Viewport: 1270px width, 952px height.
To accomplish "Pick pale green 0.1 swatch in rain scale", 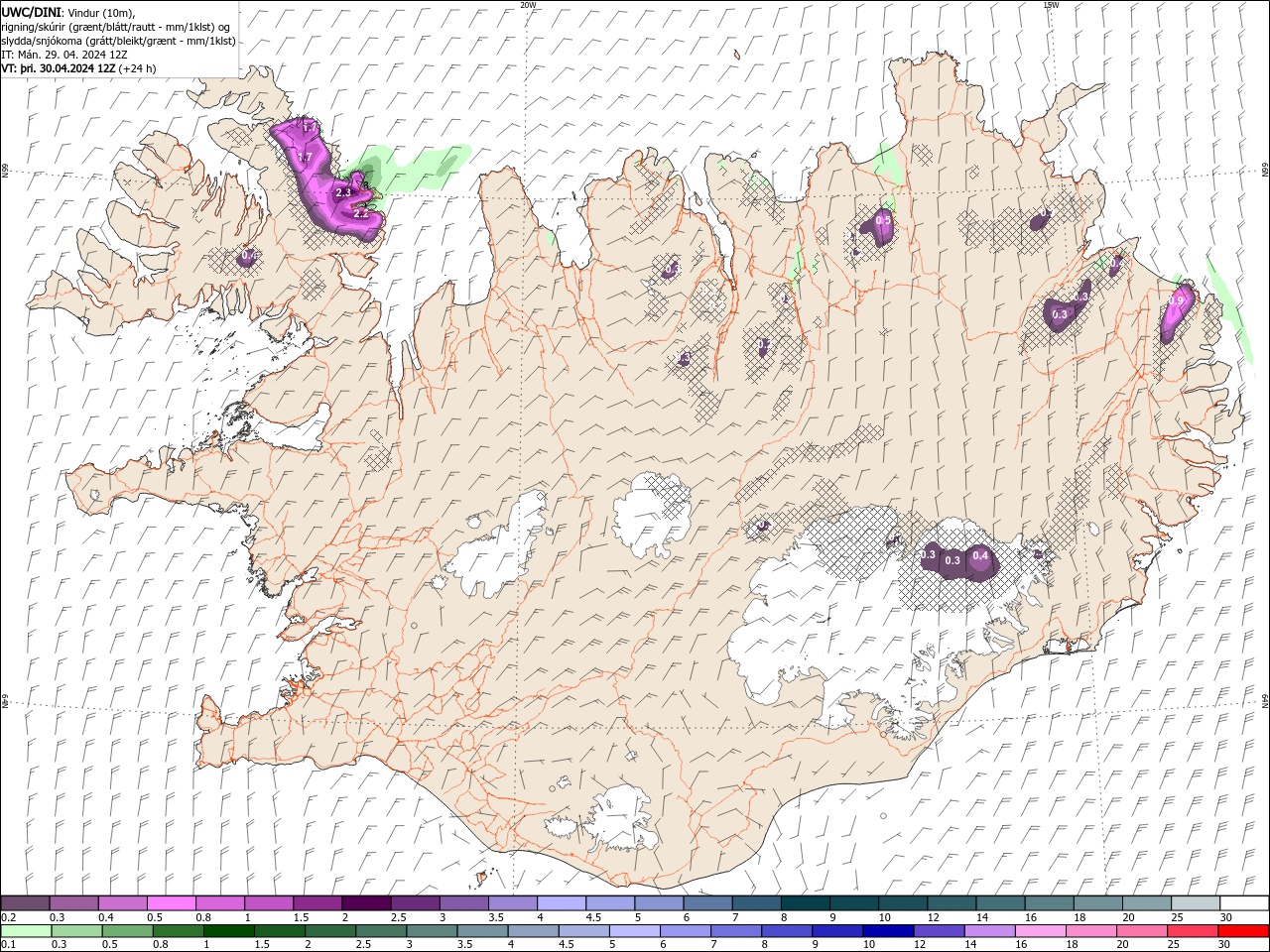I will click(25, 931).
